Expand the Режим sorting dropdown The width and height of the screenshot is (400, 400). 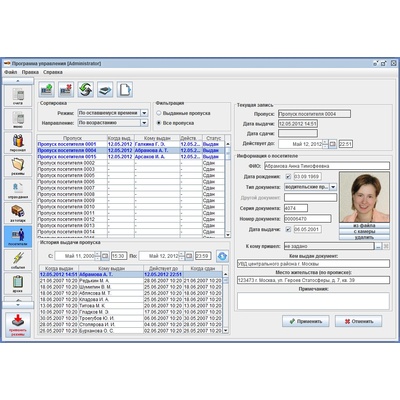(x=144, y=113)
